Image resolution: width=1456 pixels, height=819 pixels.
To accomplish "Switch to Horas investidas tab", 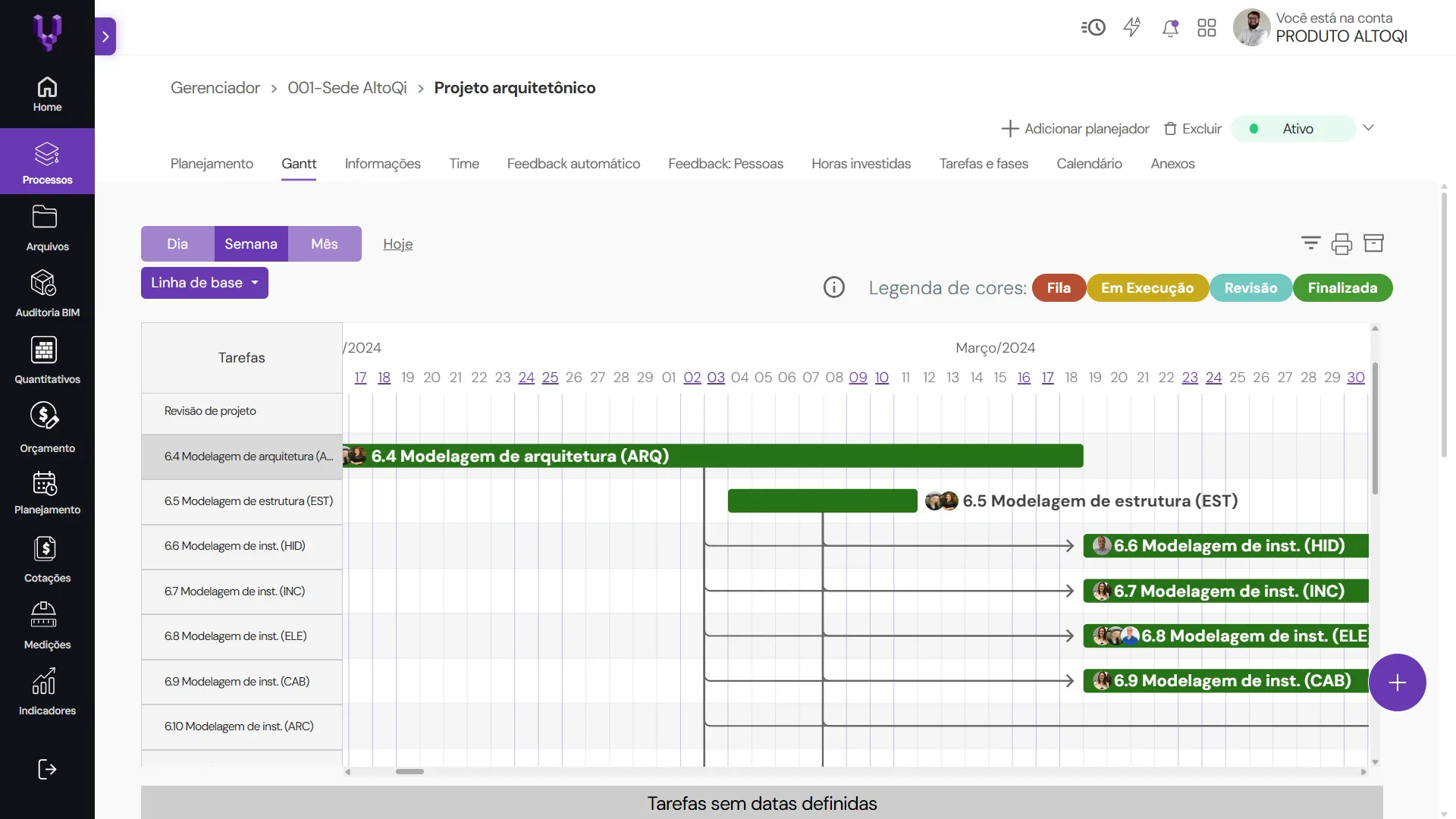I will pyautogui.click(x=861, y=164).
